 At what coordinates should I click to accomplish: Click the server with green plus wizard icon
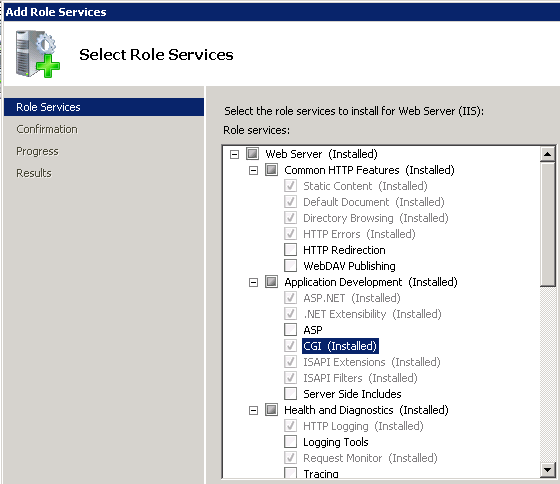point(38,54)
